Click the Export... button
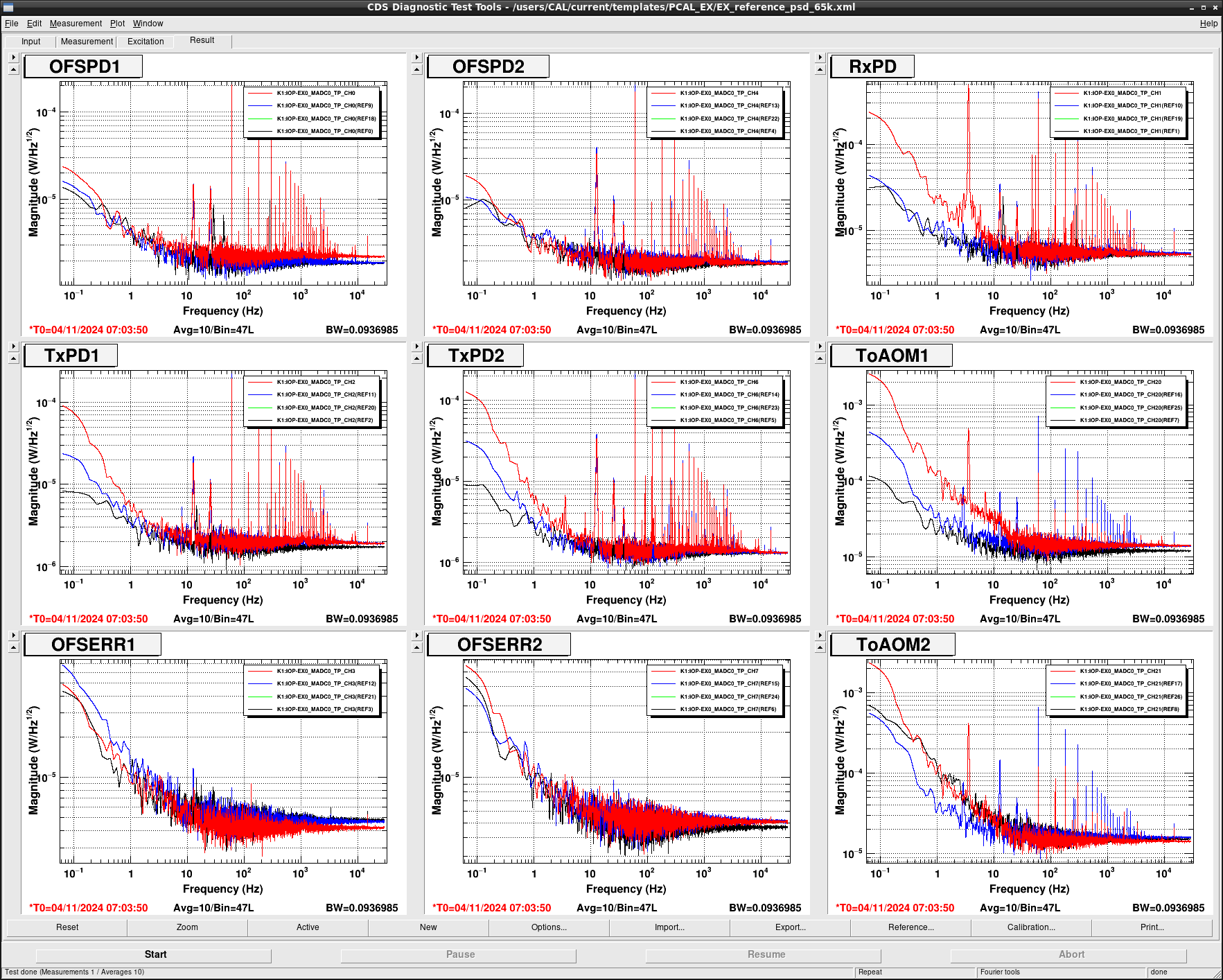Screen dimensions: 1223x980 coord(790,927)
